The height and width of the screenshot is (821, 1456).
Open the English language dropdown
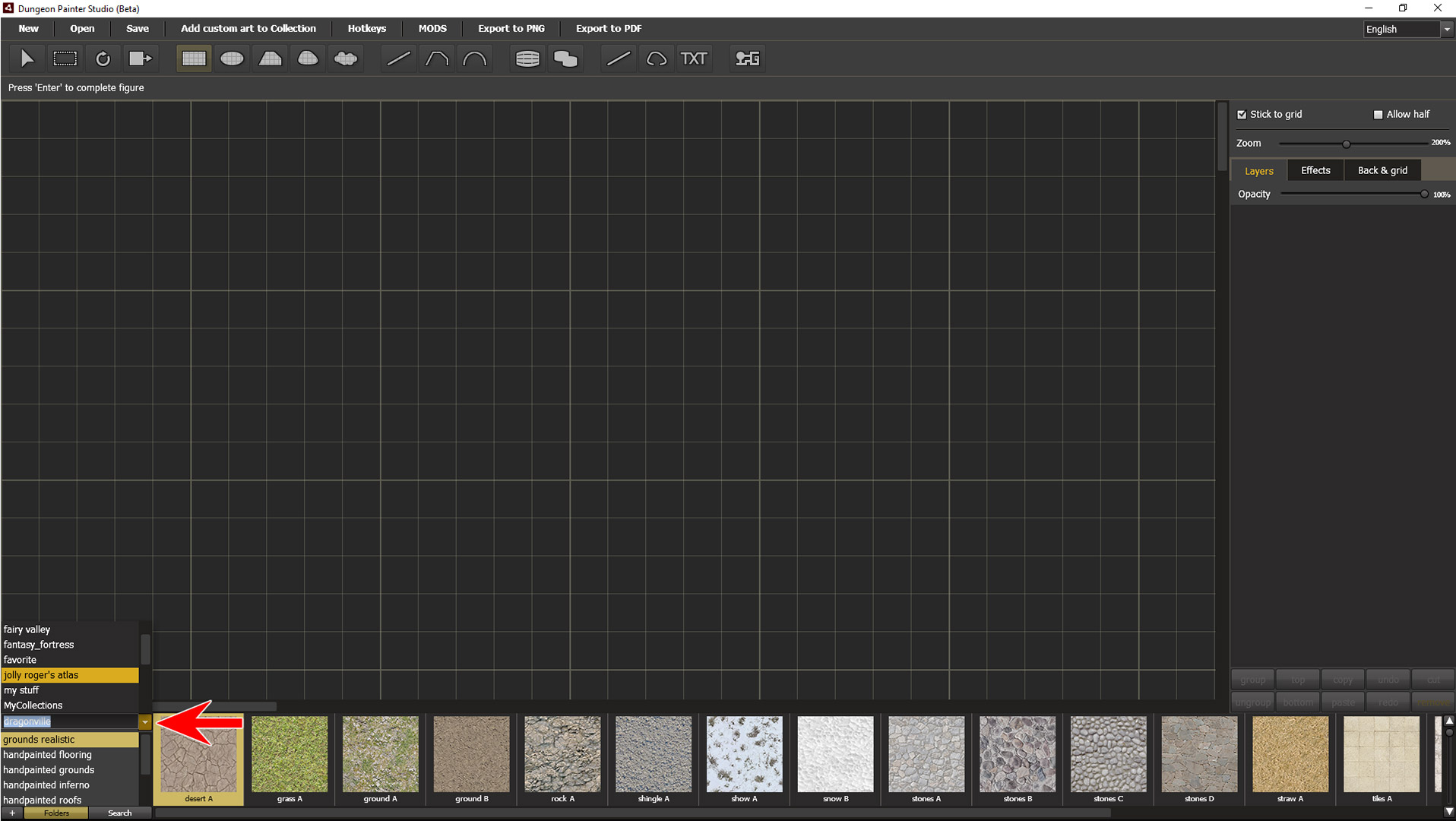1447,30
